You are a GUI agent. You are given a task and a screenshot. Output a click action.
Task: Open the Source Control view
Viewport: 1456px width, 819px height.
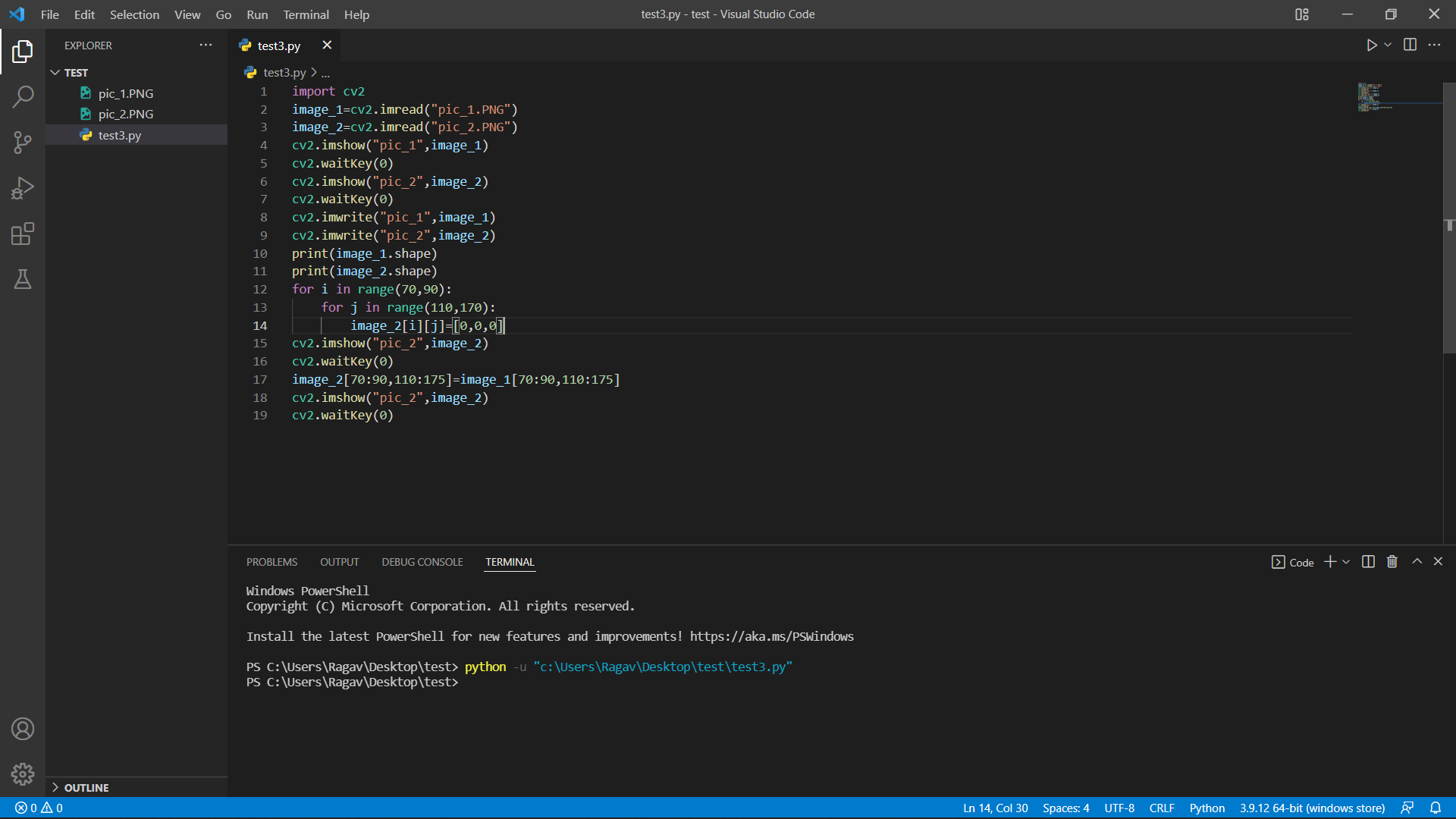[23, 143]
